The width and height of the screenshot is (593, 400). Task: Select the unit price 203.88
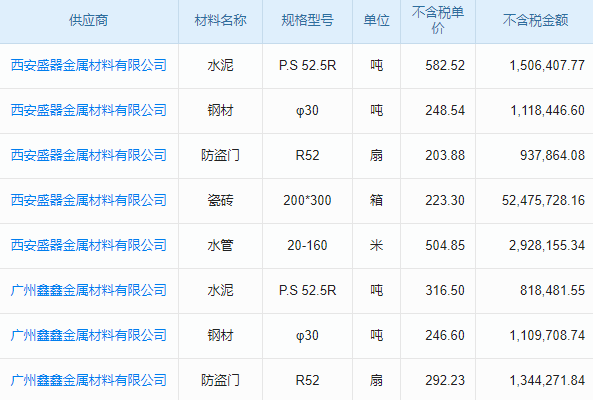point(445,155)
